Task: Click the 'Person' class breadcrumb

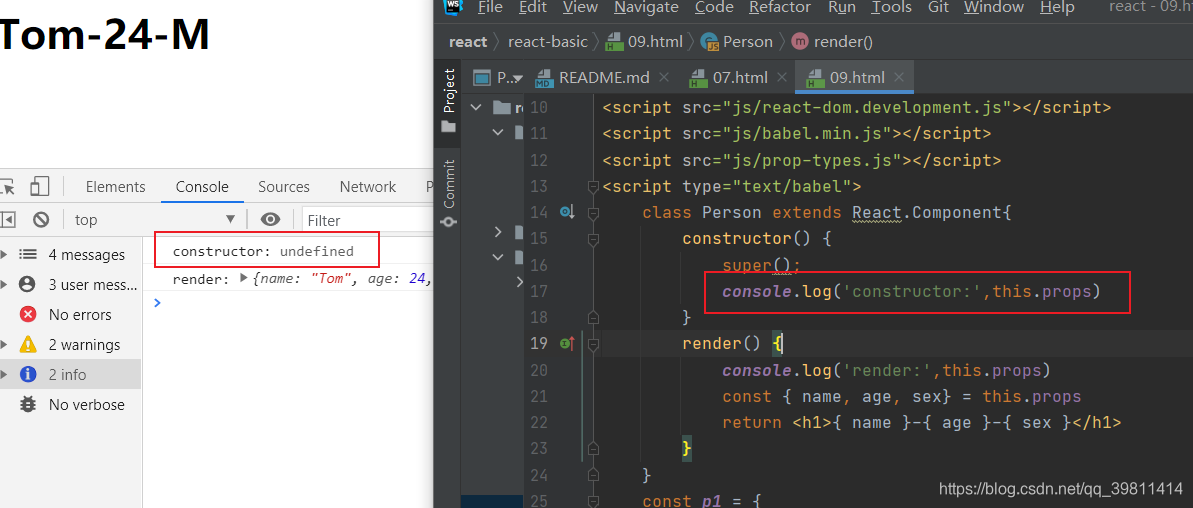Action: (737, 42)
